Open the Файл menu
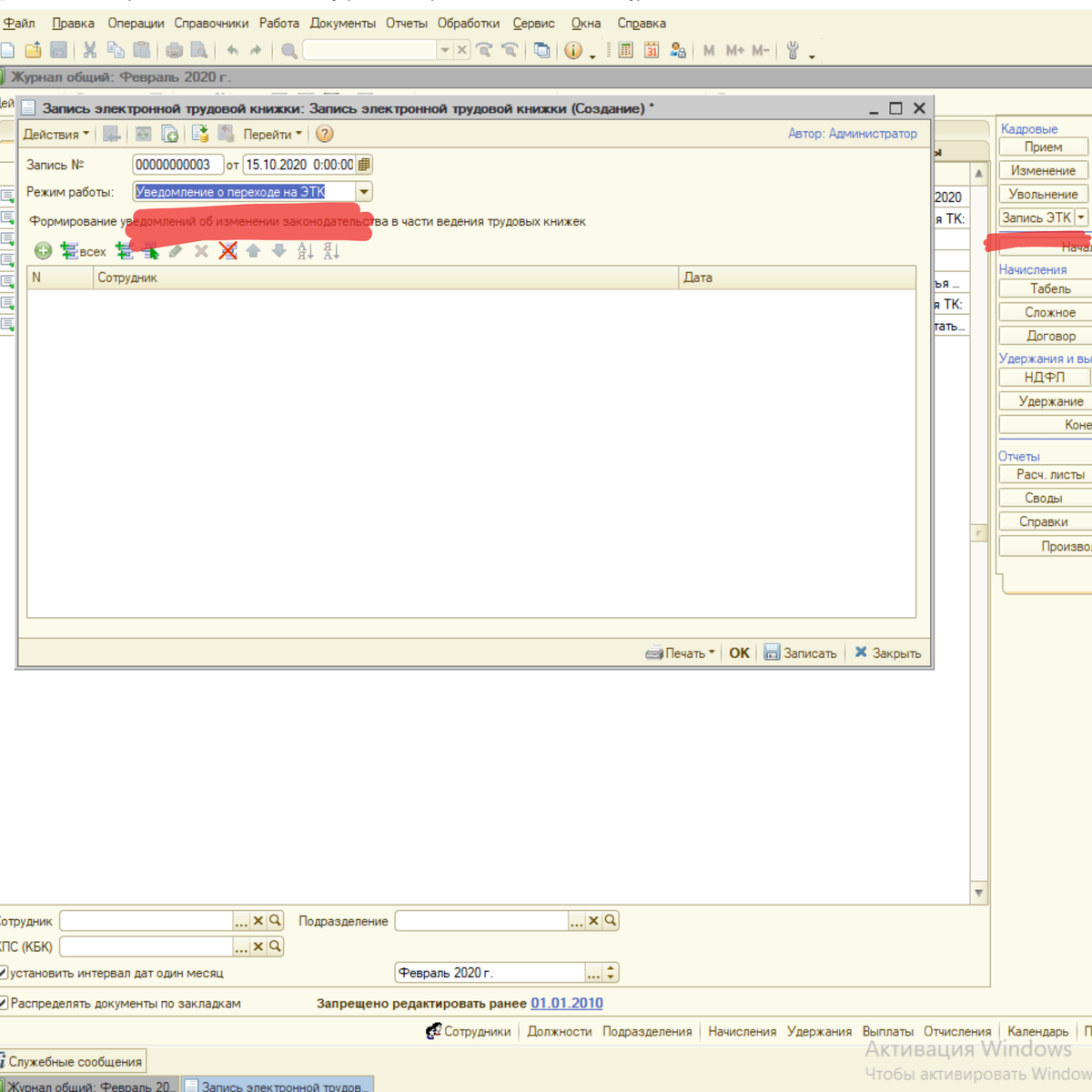Image resolution: width=1092 pixels, height=1092 pixels. coord(19,23)
